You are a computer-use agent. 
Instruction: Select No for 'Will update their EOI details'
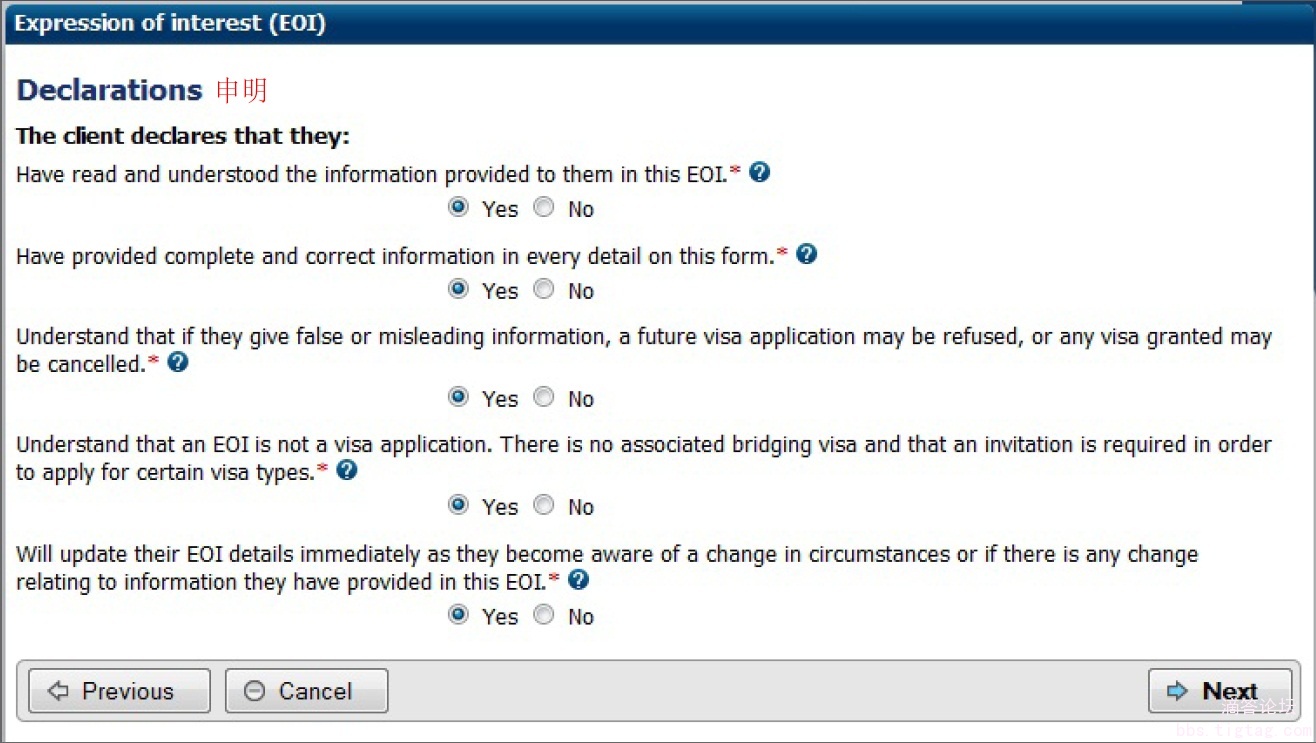tap(544, 615)
